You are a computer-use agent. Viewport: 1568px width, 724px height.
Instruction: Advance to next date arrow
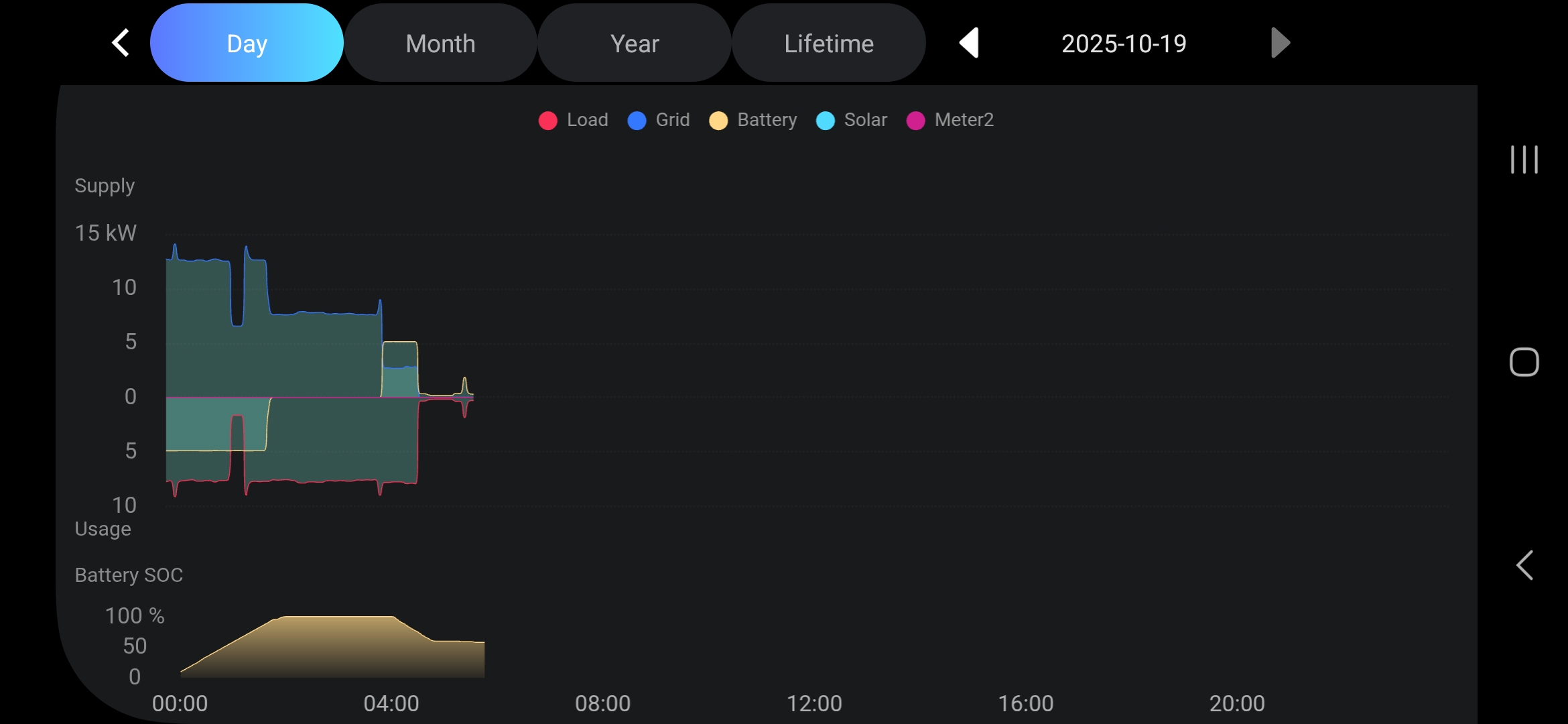[1280, 44]
